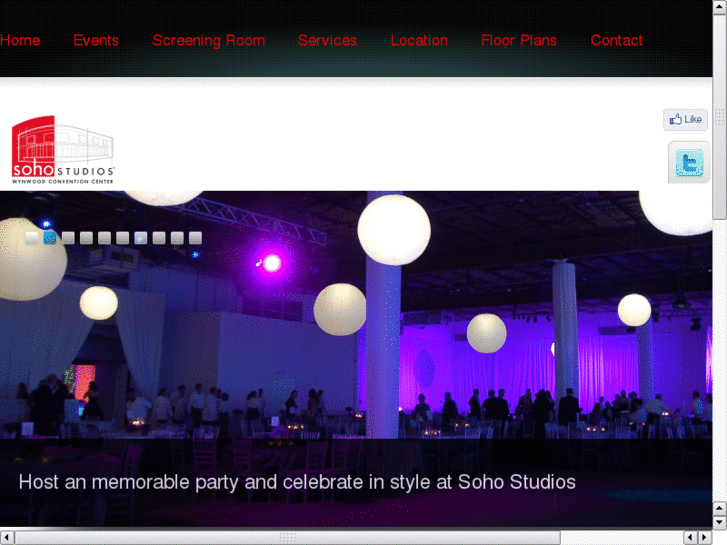This screenshot has width=727, height=545.
Task: Jump to the third slideshow indicator square
Action: (68, 238)
